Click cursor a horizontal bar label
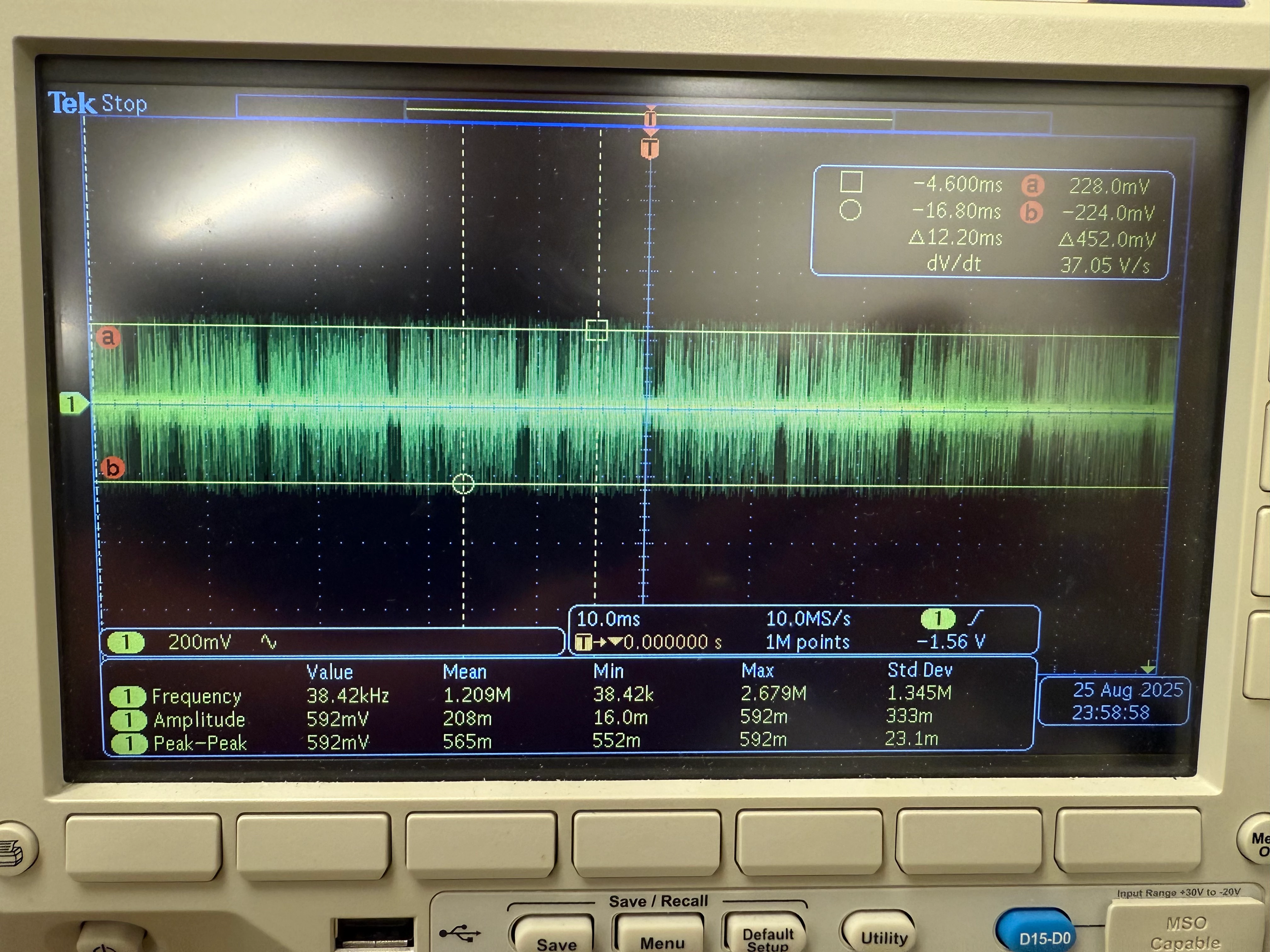The width and height of the screenshot is (1270, 952). point(107,337)
